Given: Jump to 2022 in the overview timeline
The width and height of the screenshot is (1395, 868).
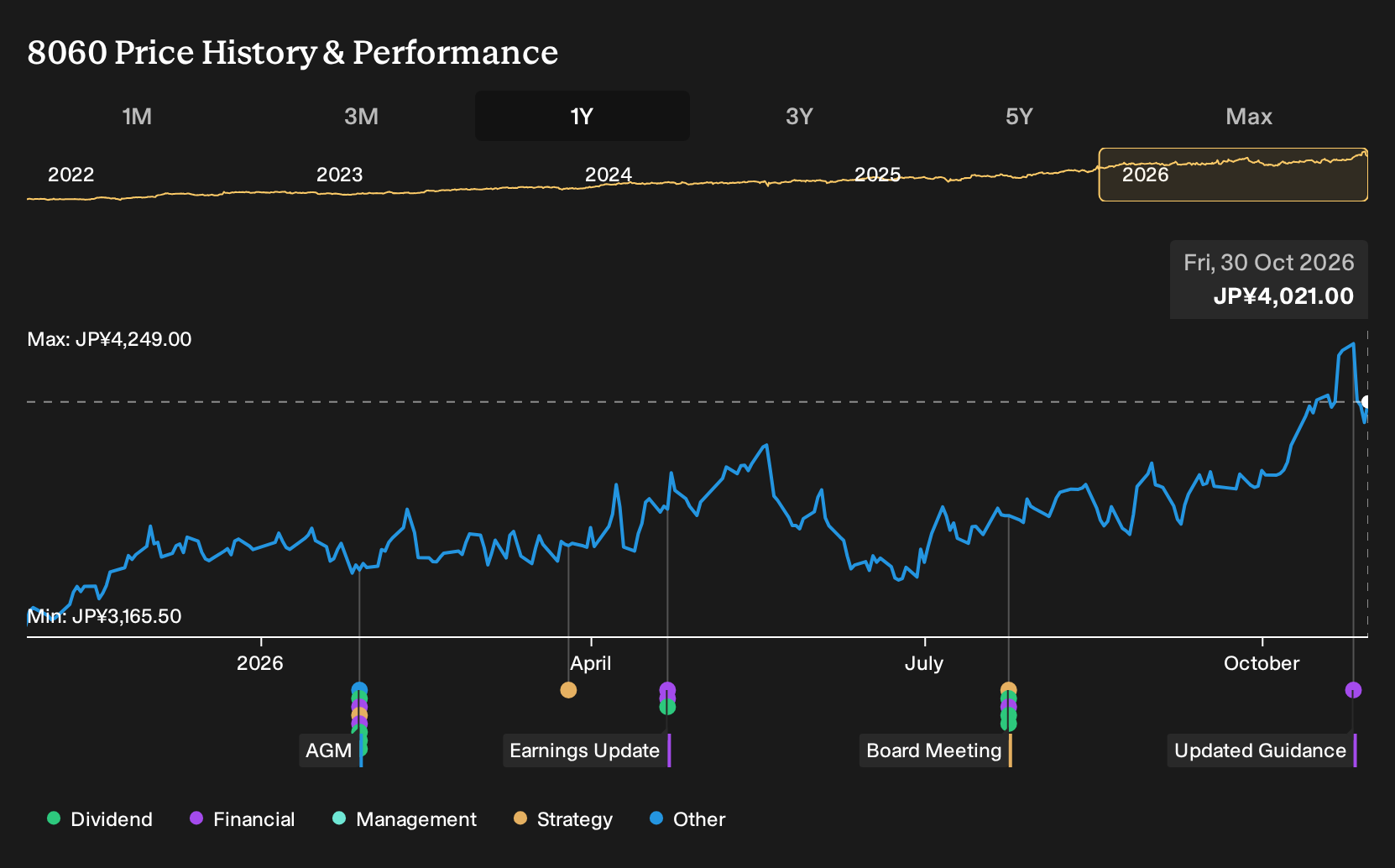Looking at the screenshot, I should 71,175.
